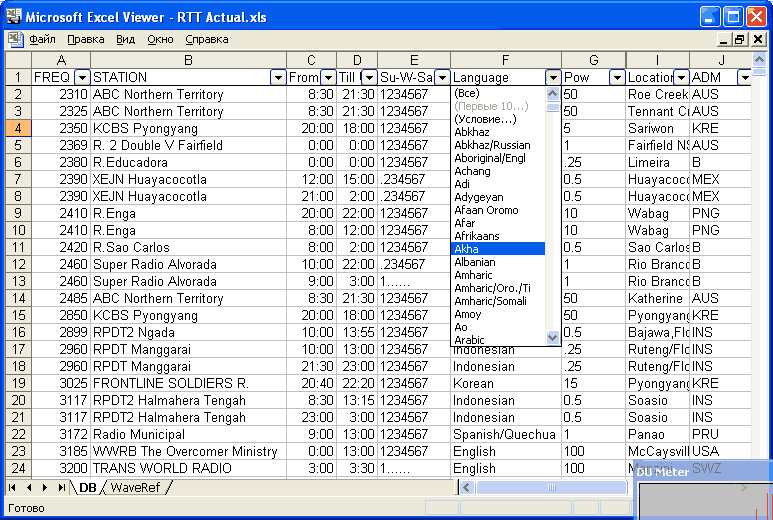Click vertical scrollbar up arrow of sheet
This screenshot has width=773, height=520.
pos(759,60)
